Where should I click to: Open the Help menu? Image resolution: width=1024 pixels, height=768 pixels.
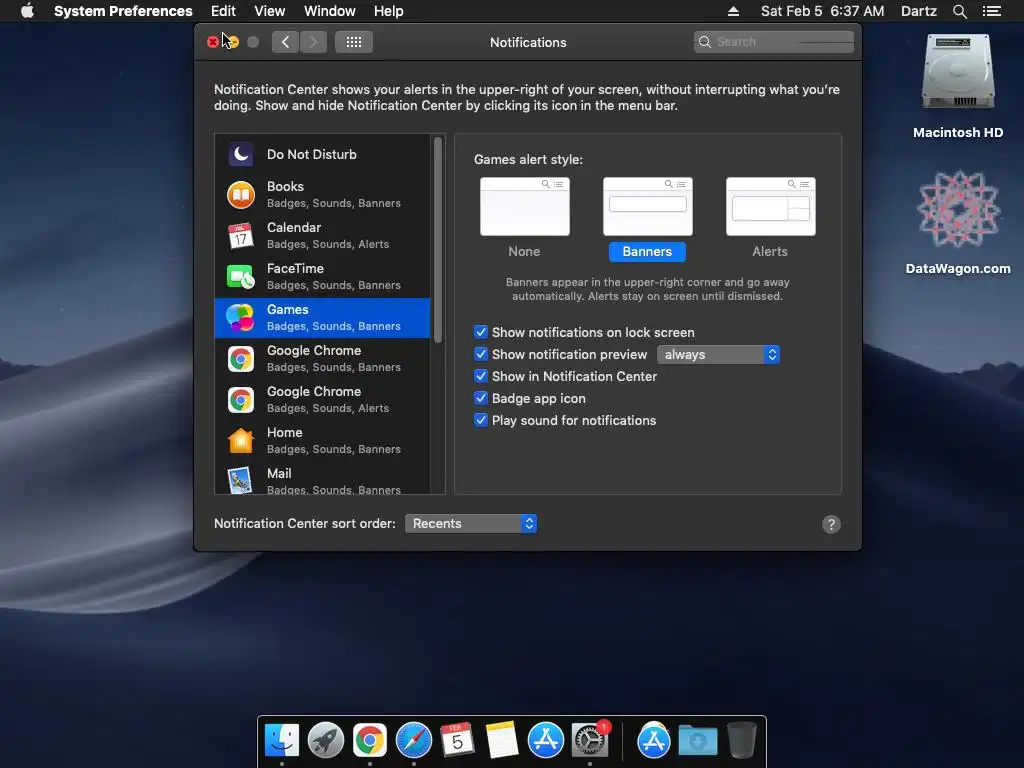coord(389,11)
